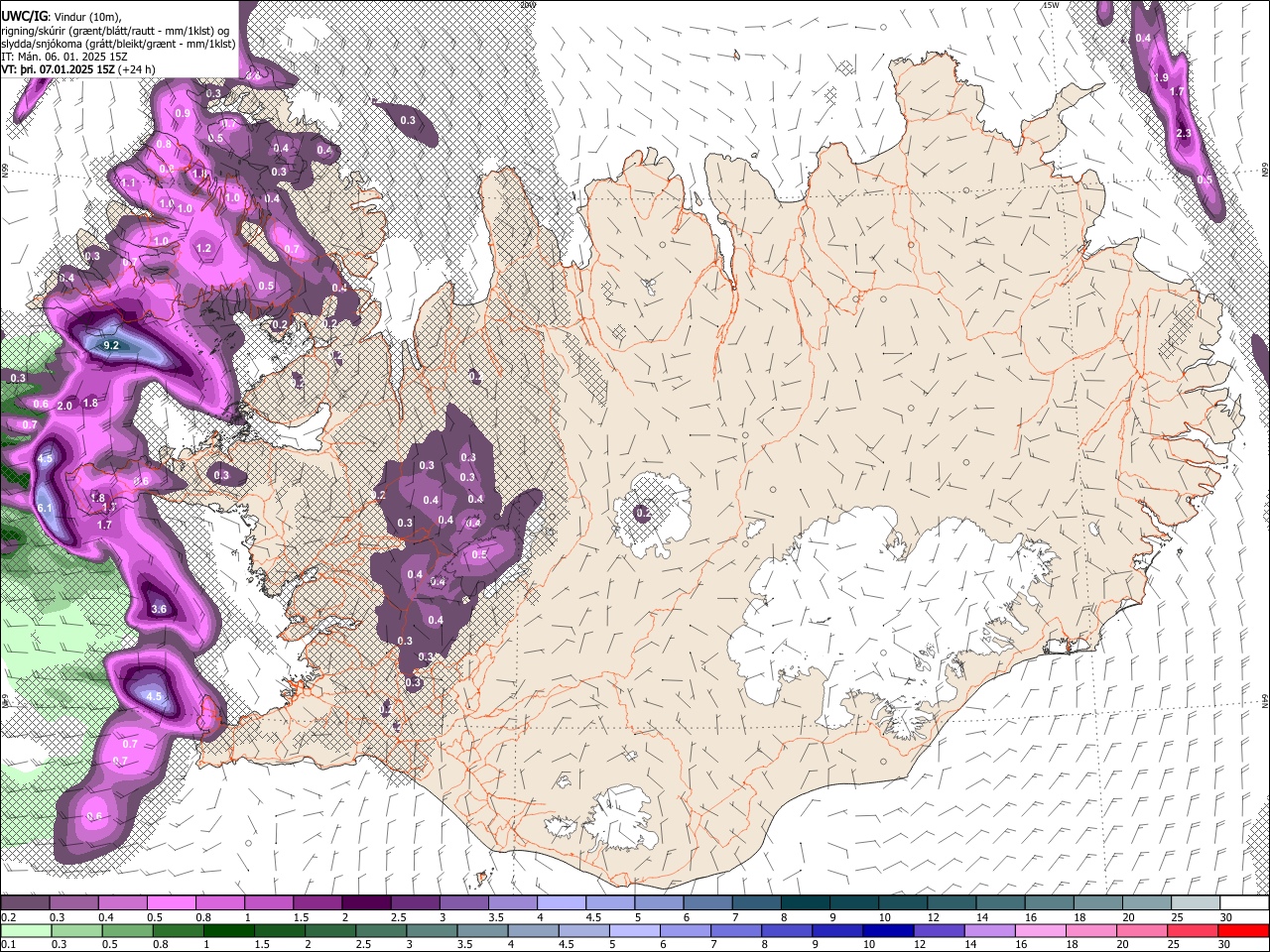Pick the dark navy blue swatch in the rain scale
Viewport: 1270px width, 952px height.
point(888,931)
